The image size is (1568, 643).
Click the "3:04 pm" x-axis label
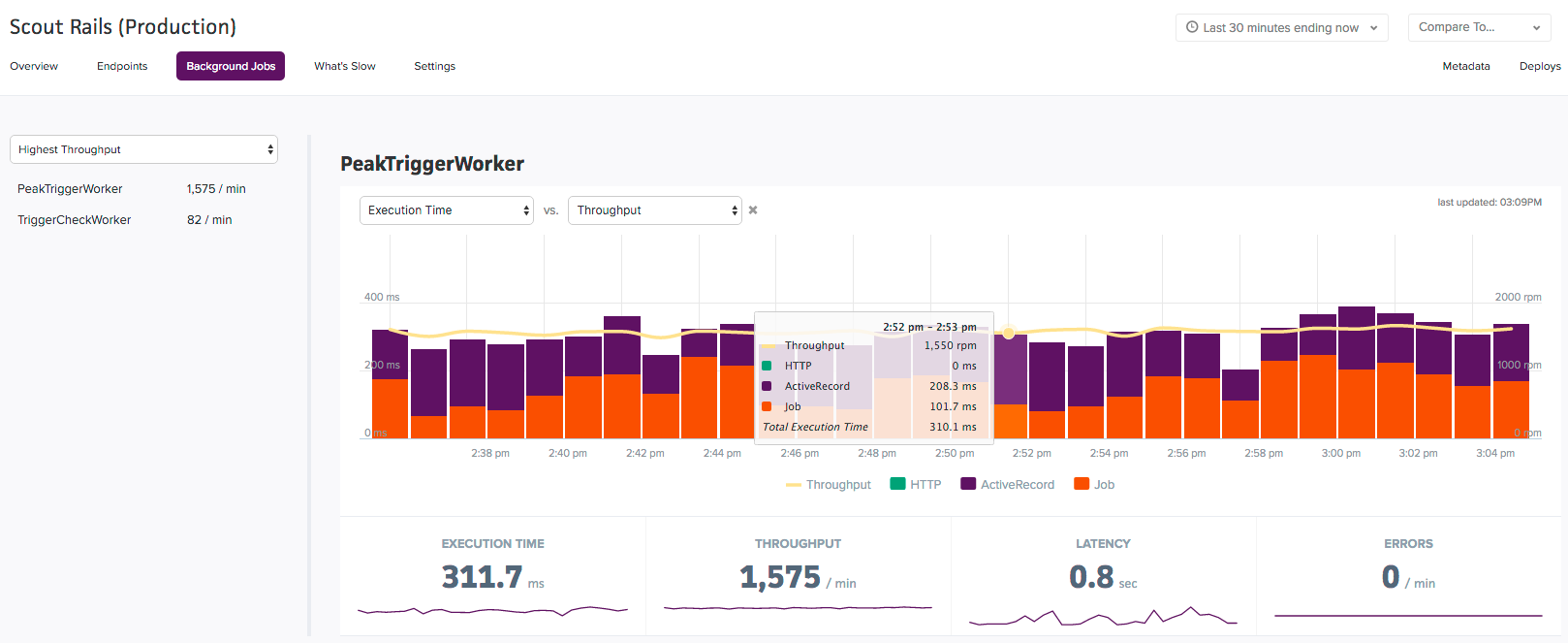pos(1495,453)
